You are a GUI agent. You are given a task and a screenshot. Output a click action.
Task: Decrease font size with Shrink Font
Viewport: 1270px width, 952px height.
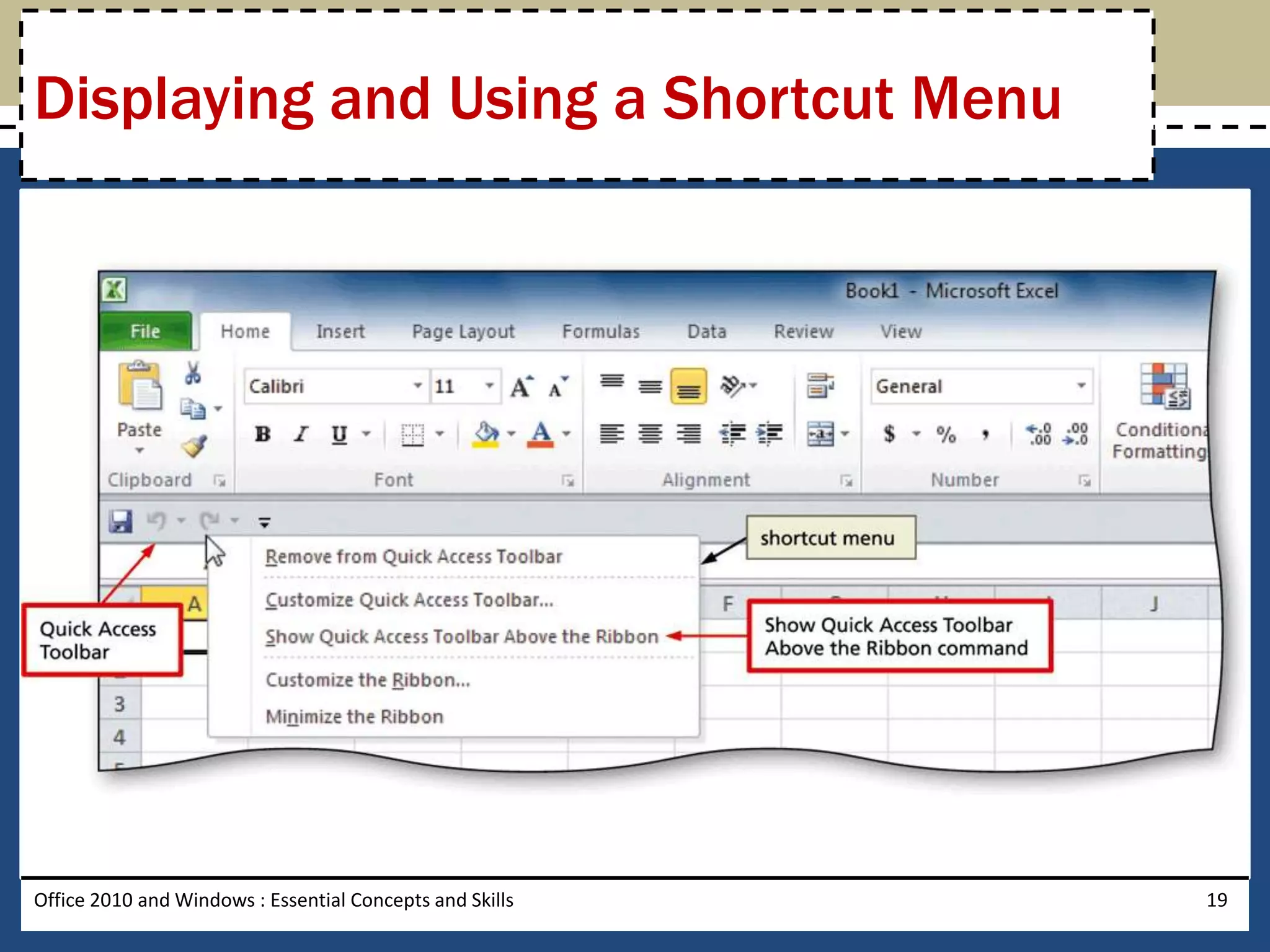tap(557, 387)
